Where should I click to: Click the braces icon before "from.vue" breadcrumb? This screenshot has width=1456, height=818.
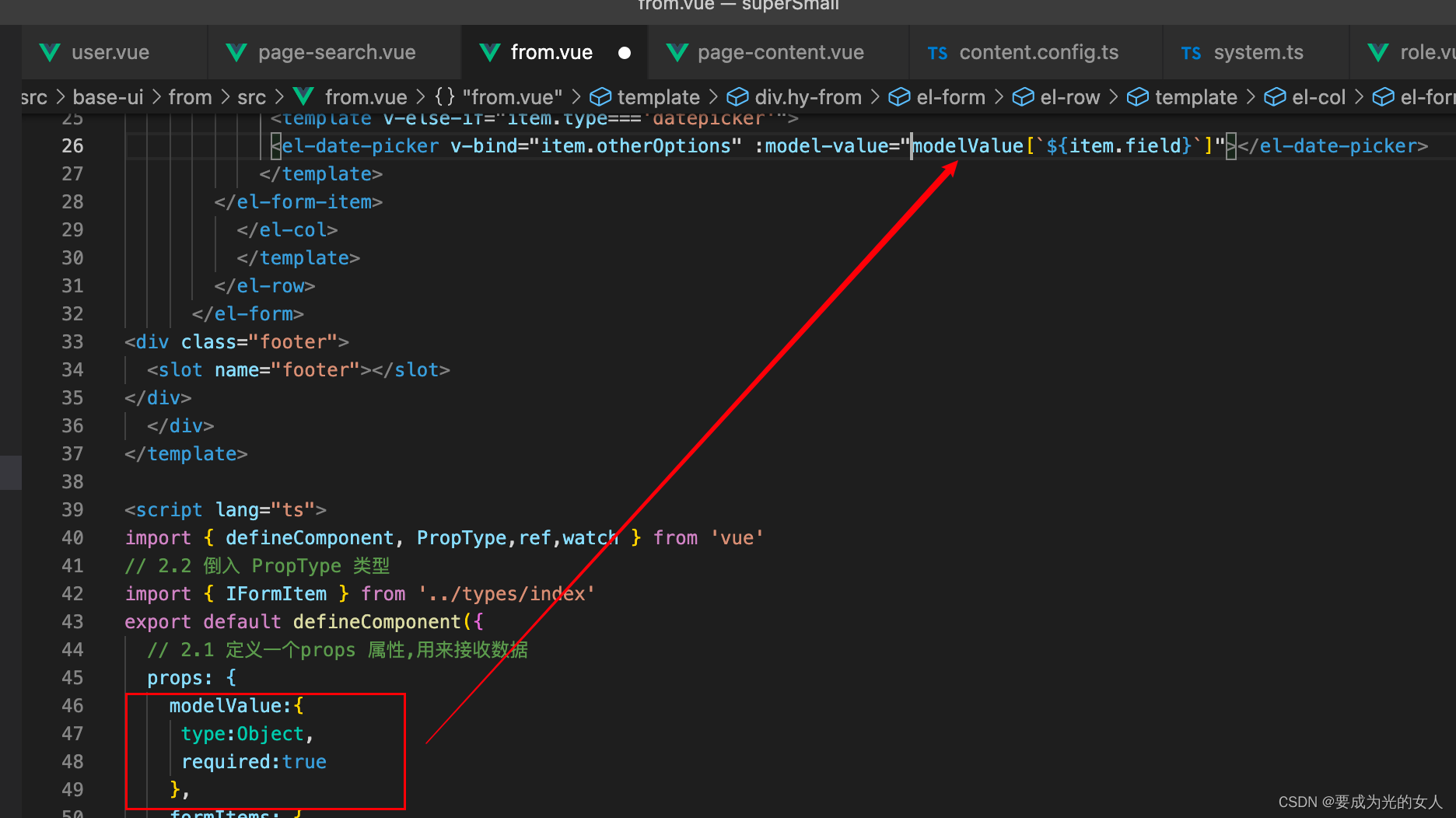pyautogui.click(x=445, y=97)
